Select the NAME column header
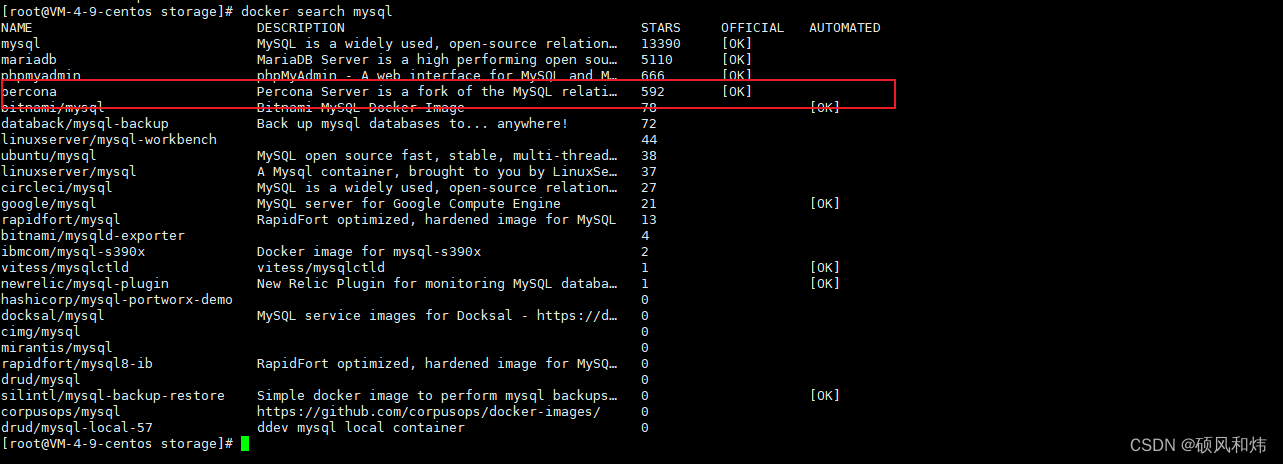The width and height of the screenshot is (1283, 464). (17, 28)
